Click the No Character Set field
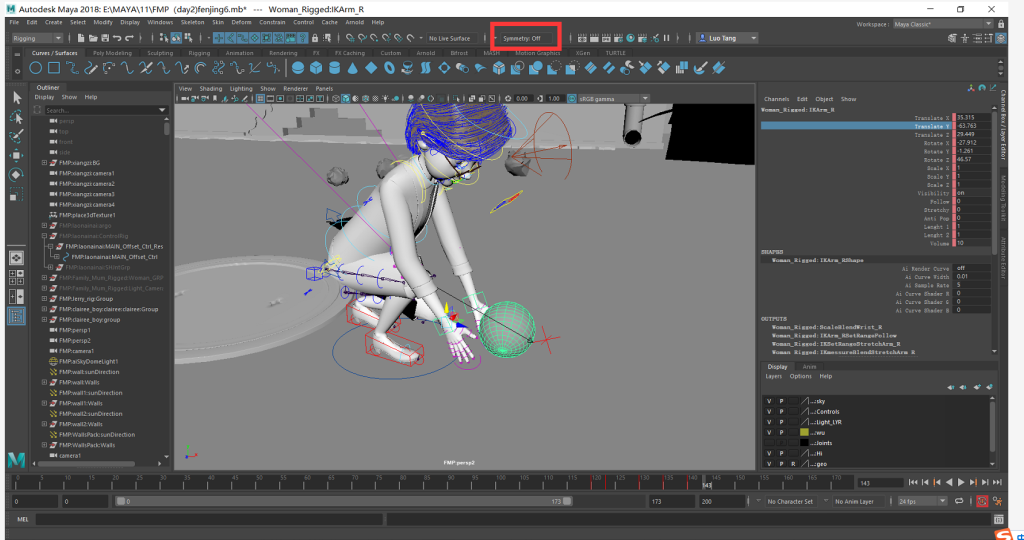 [x=790, y=501]
